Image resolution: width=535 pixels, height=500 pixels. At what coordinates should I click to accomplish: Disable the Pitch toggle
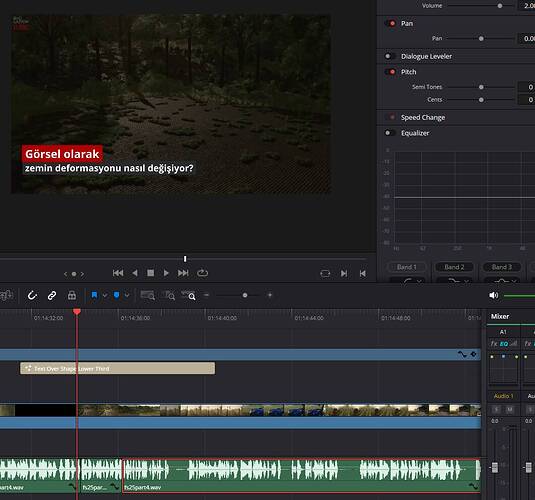391,72
